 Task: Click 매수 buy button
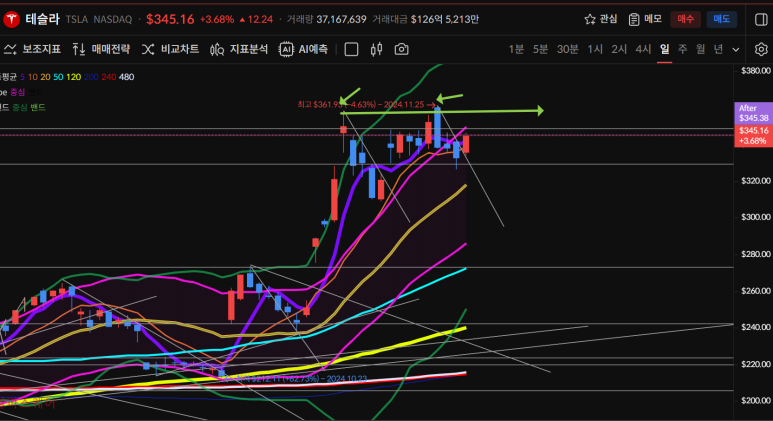coord(685,19)
